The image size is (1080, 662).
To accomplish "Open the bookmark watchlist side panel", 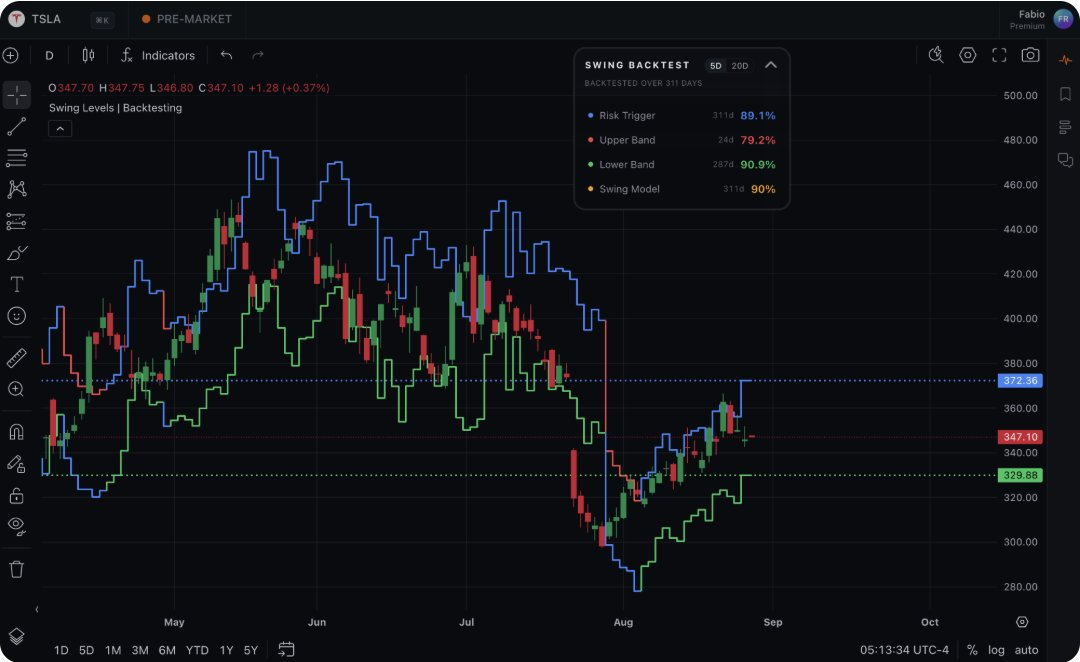I will (x=1065, y=94).
